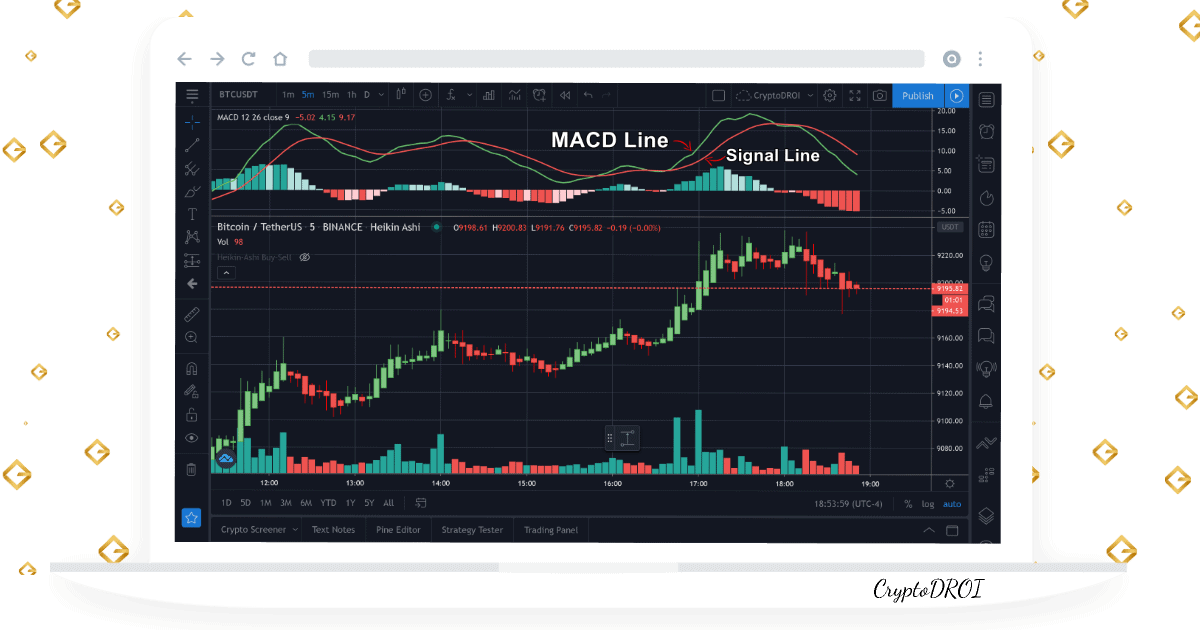Open the indicators (fx) menu icon
The image size is (1200, 630).
[x=452, y=95]
